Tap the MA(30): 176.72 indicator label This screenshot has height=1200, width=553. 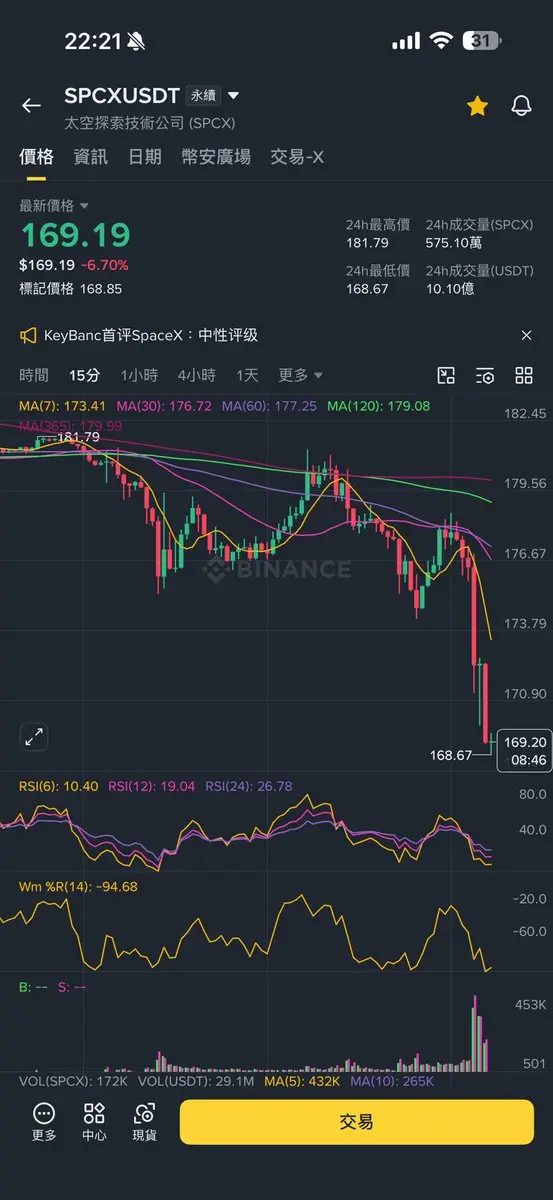(x=164, y=407)
